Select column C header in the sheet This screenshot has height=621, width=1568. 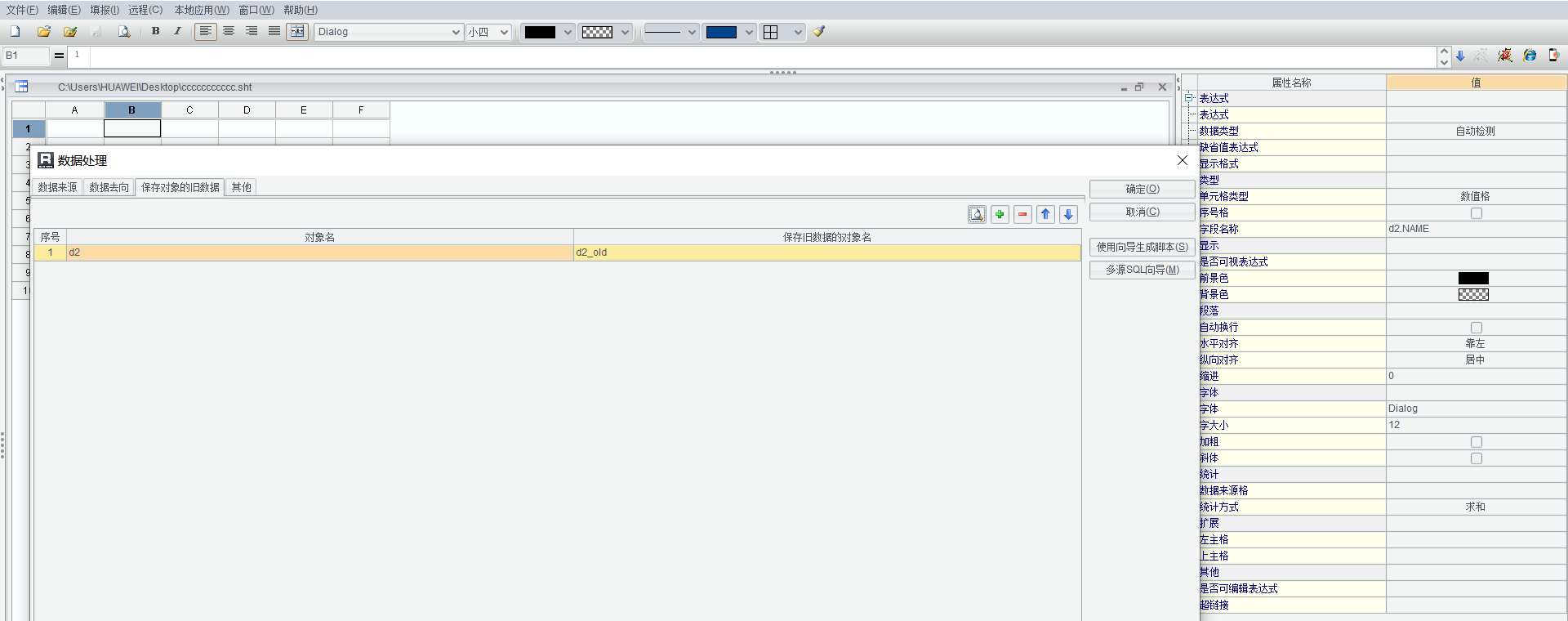189,110
